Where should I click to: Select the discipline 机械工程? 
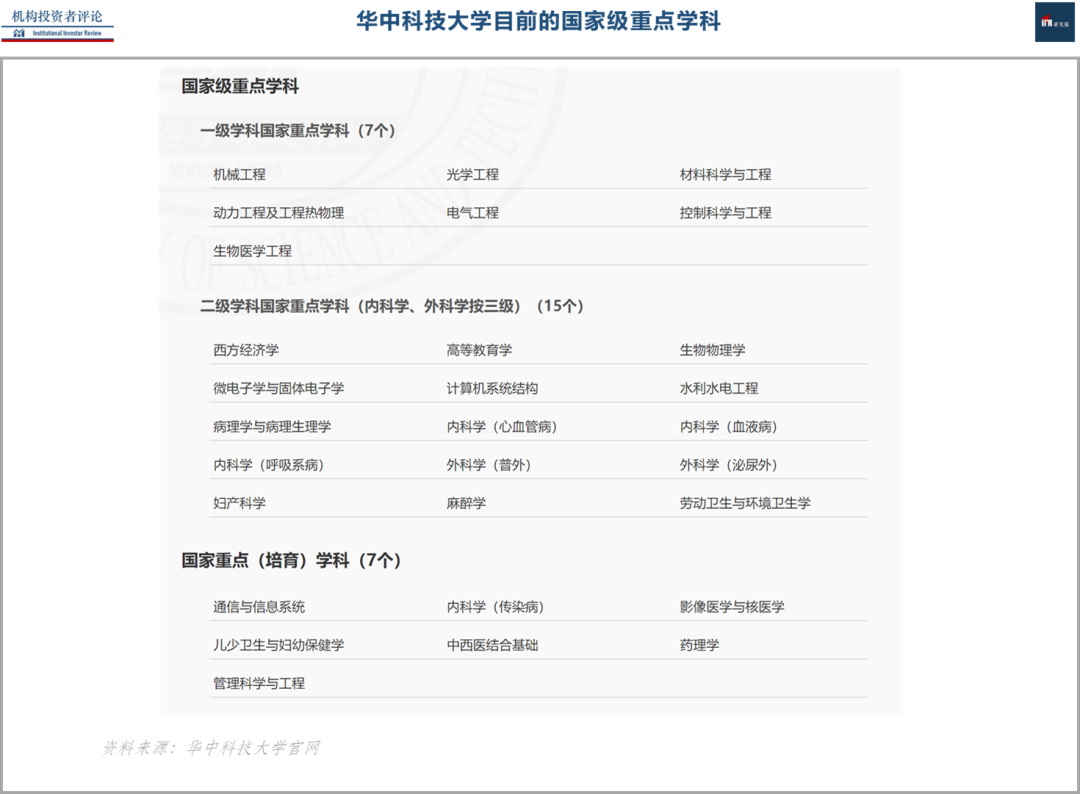(239, 174)
